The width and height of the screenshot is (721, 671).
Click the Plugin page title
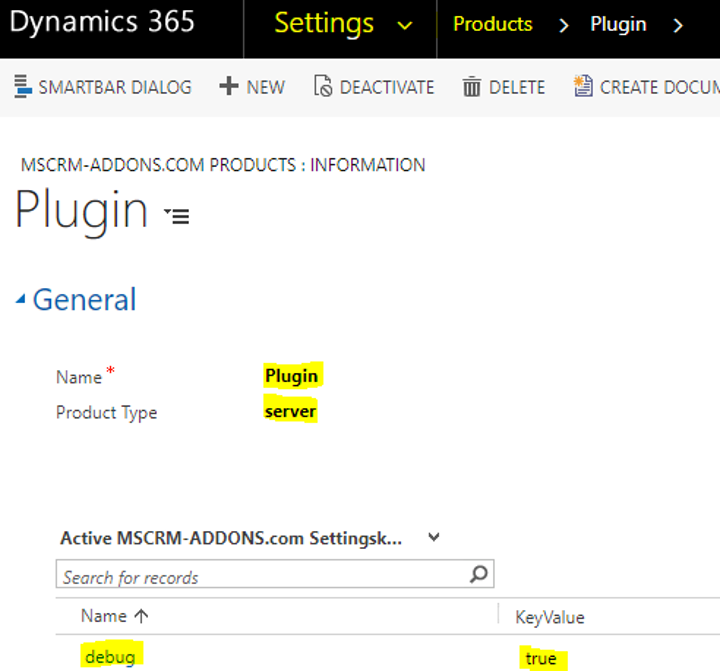click(81, 211)
